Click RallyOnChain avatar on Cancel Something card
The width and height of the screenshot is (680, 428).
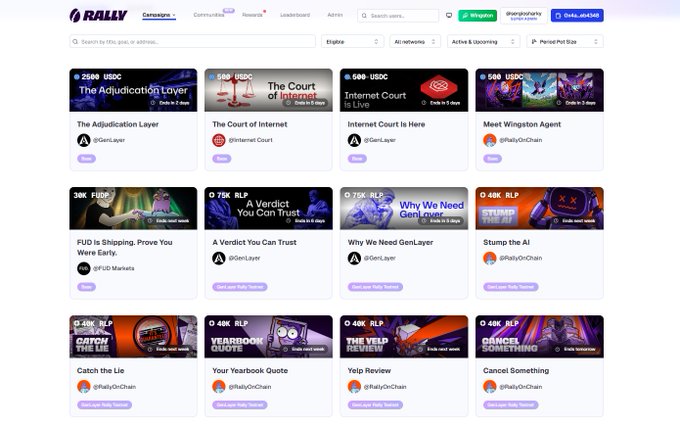coord(490,386)
